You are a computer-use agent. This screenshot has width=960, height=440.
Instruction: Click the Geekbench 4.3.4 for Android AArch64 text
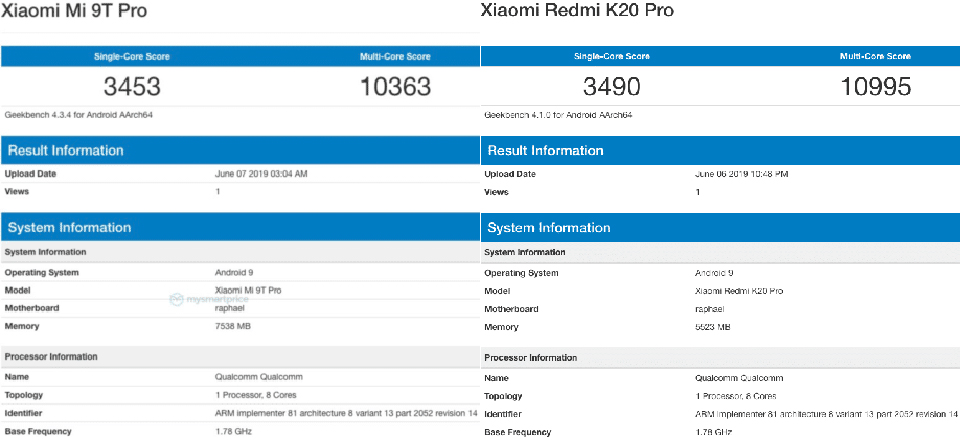pos(78,114)
